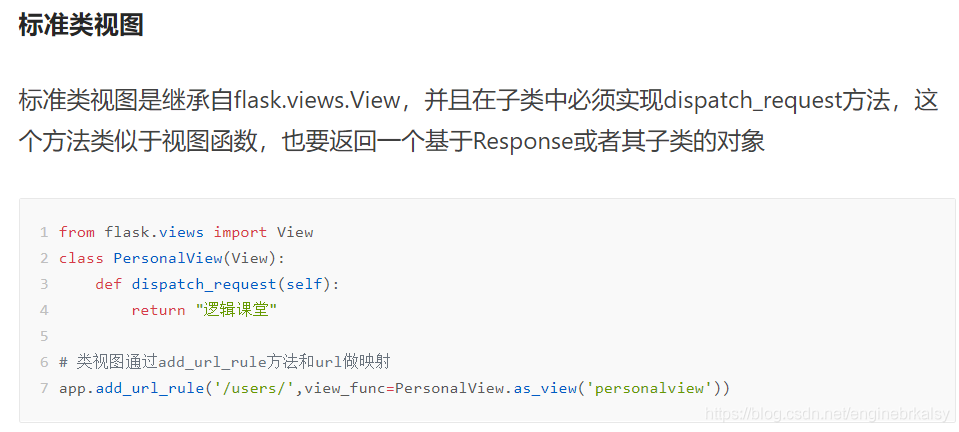
Task: Click the 'class' keyword on line 2
Action: click(81, 258)
